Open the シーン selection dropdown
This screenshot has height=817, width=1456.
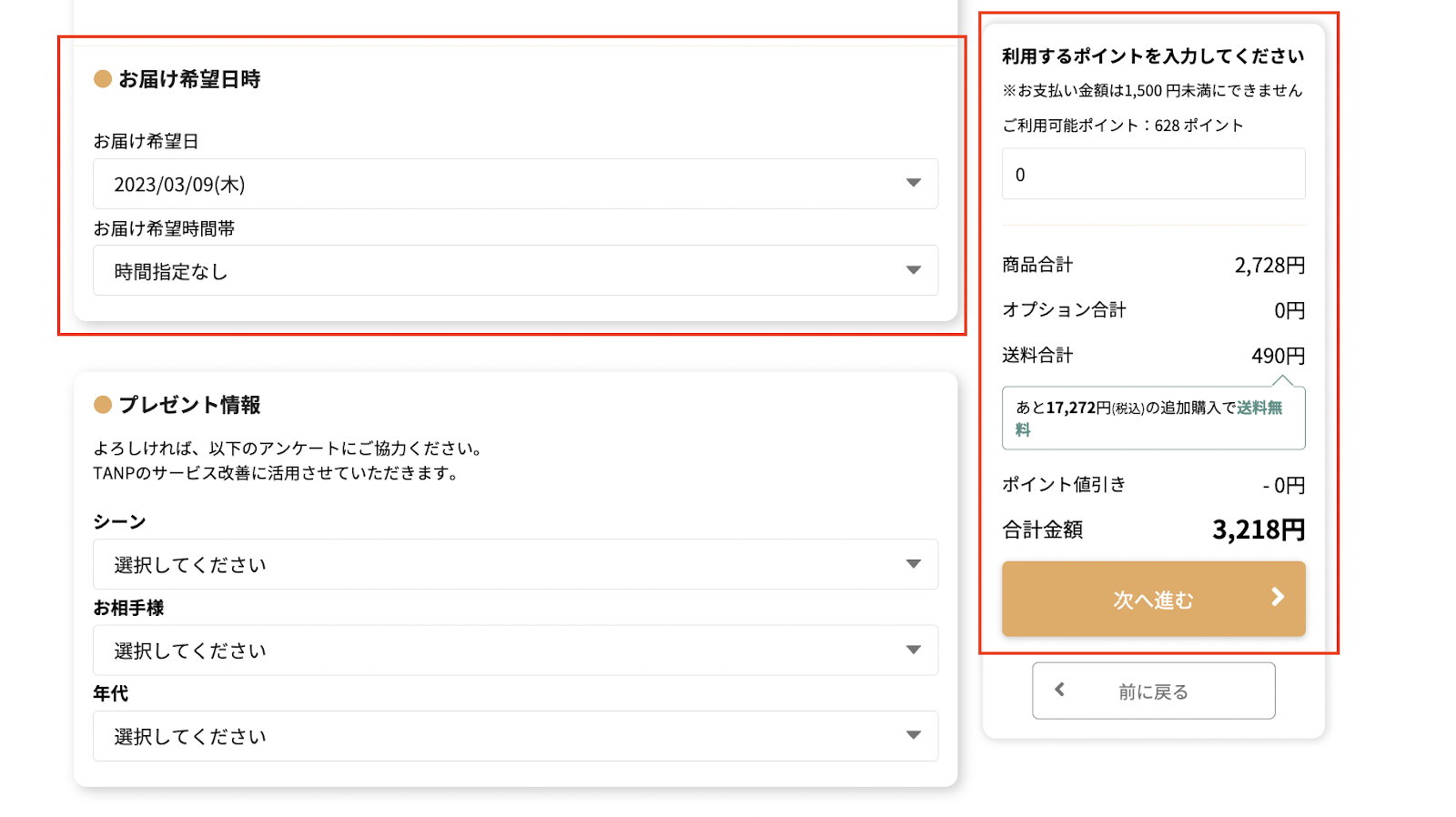[514, 564]
